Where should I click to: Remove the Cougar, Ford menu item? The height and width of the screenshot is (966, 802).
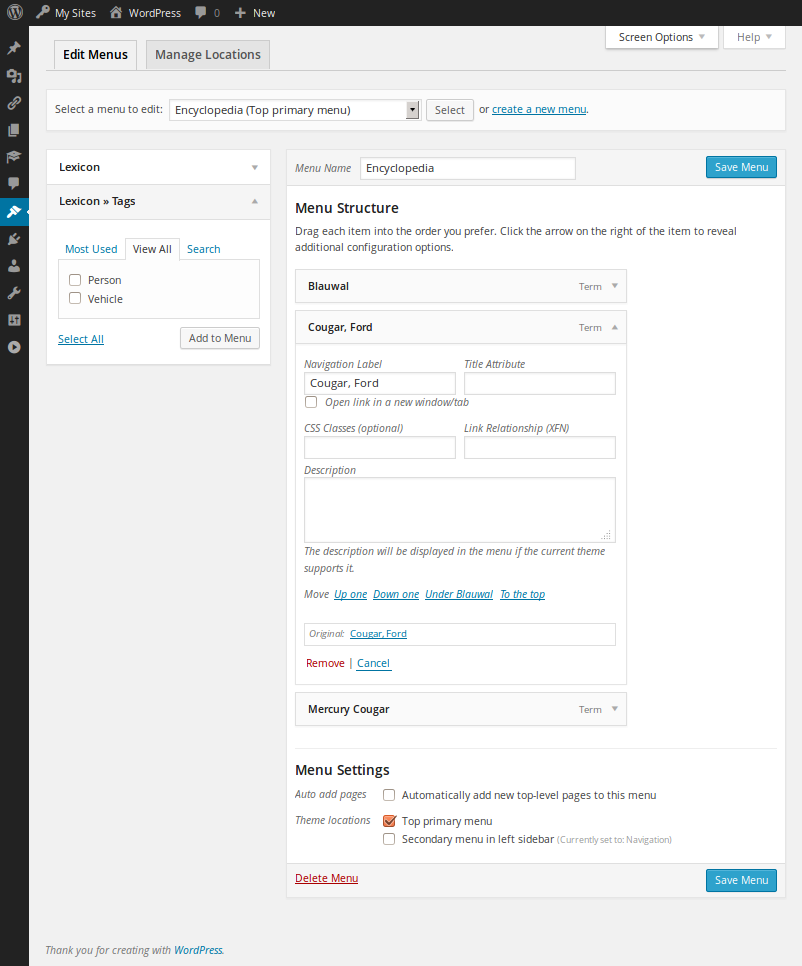click(x=325, y=663)
